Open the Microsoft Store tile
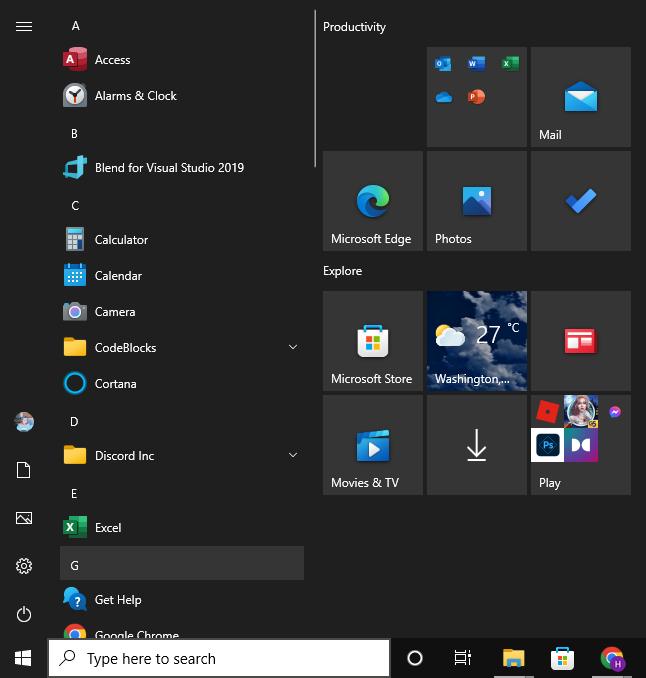The height and width of the screenshot is (678, 646). click(x=373, y=341)
